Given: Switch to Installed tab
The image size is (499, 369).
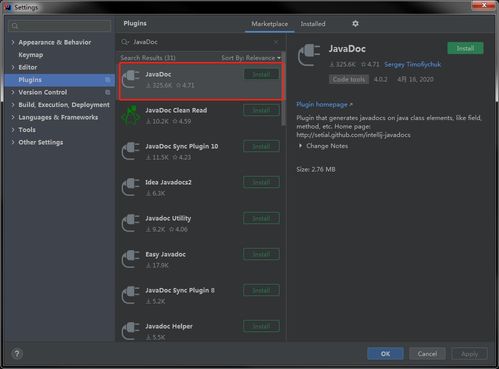Looking at the screenshot, I should (x=313, y=24).
